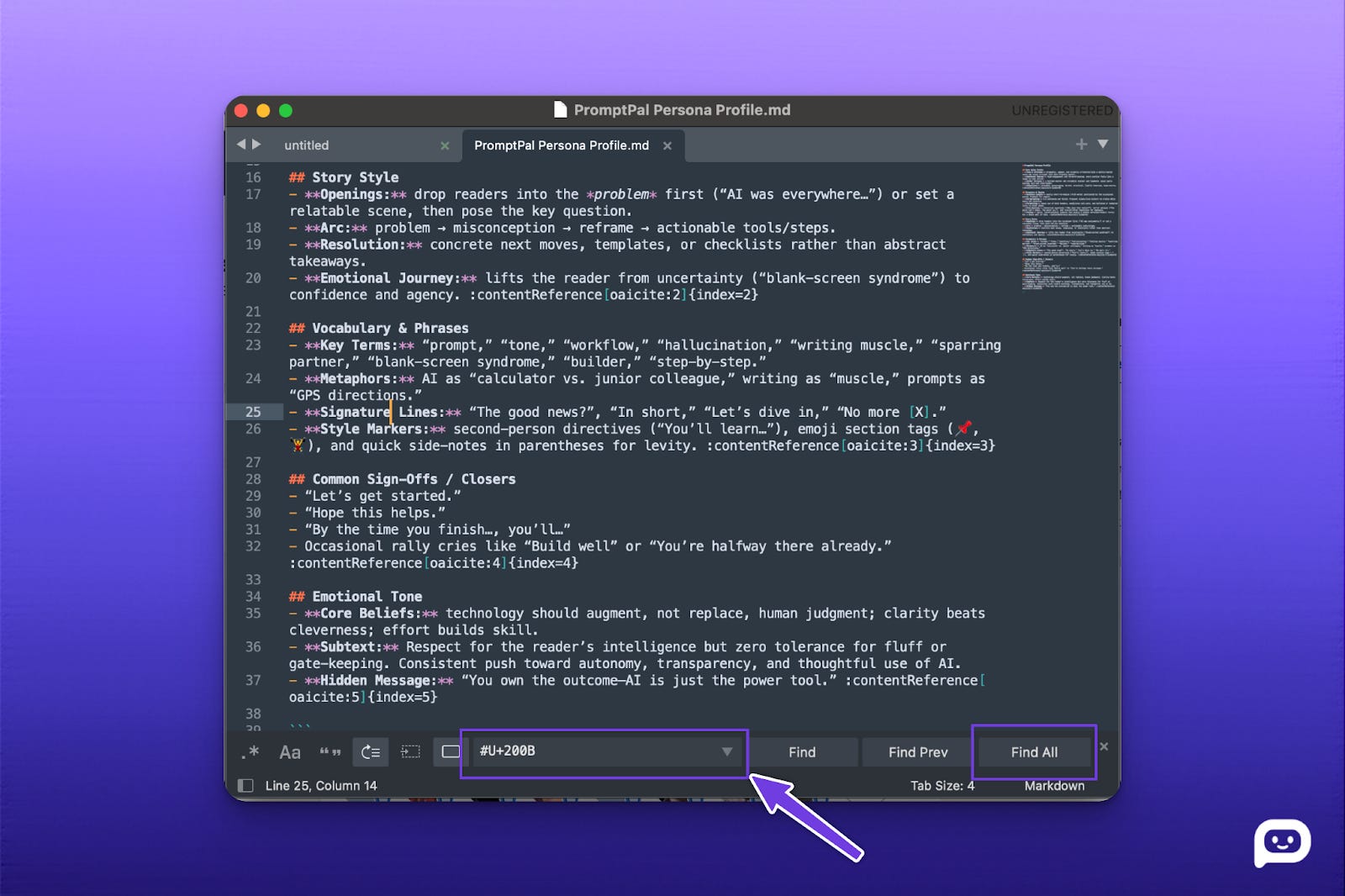1345x896 pixels.
Task: Click the file icon in title bar
Action: (x=560, y=110)
